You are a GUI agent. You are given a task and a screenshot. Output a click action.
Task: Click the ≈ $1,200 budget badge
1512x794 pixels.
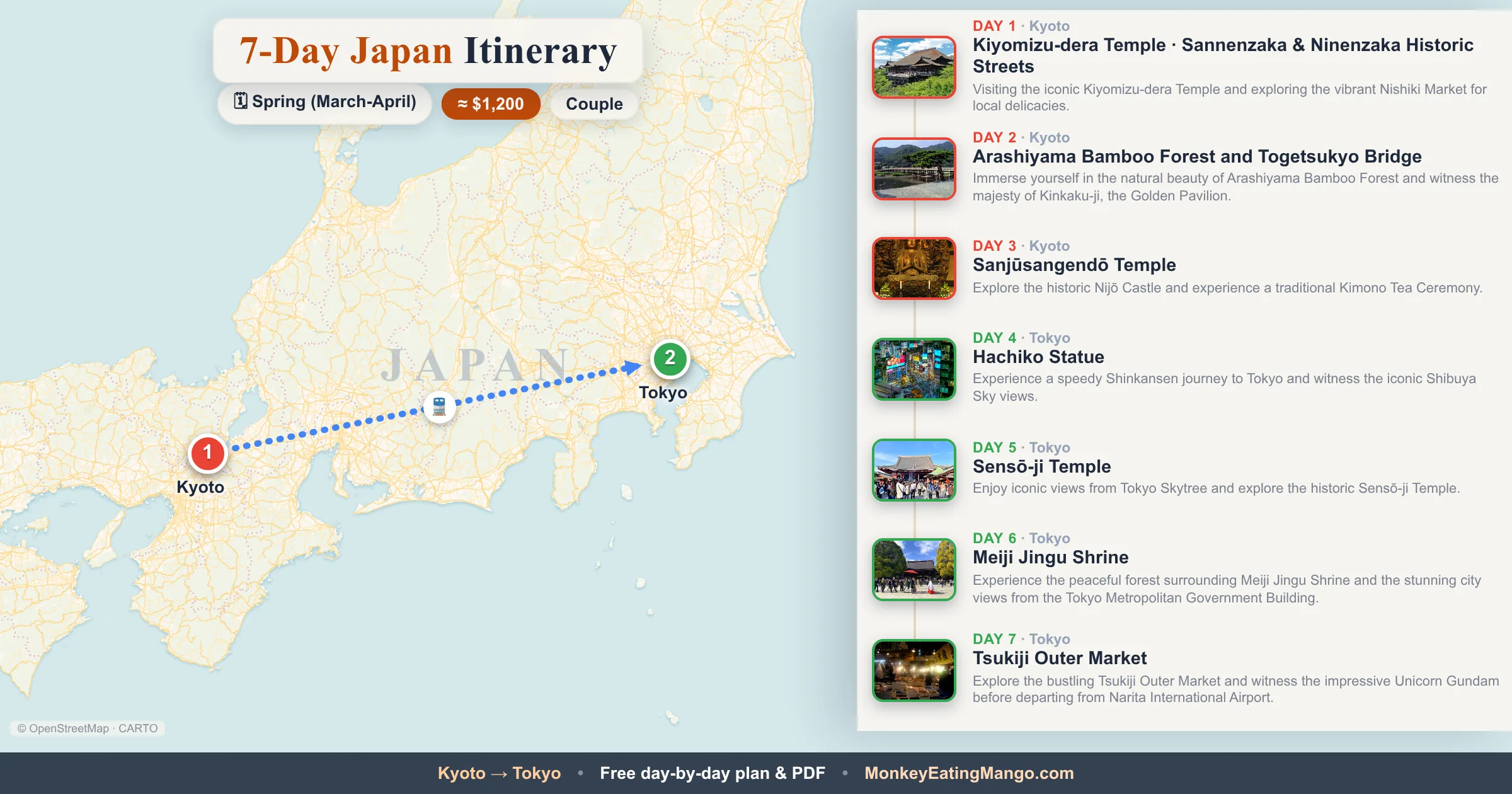point(491,104)
